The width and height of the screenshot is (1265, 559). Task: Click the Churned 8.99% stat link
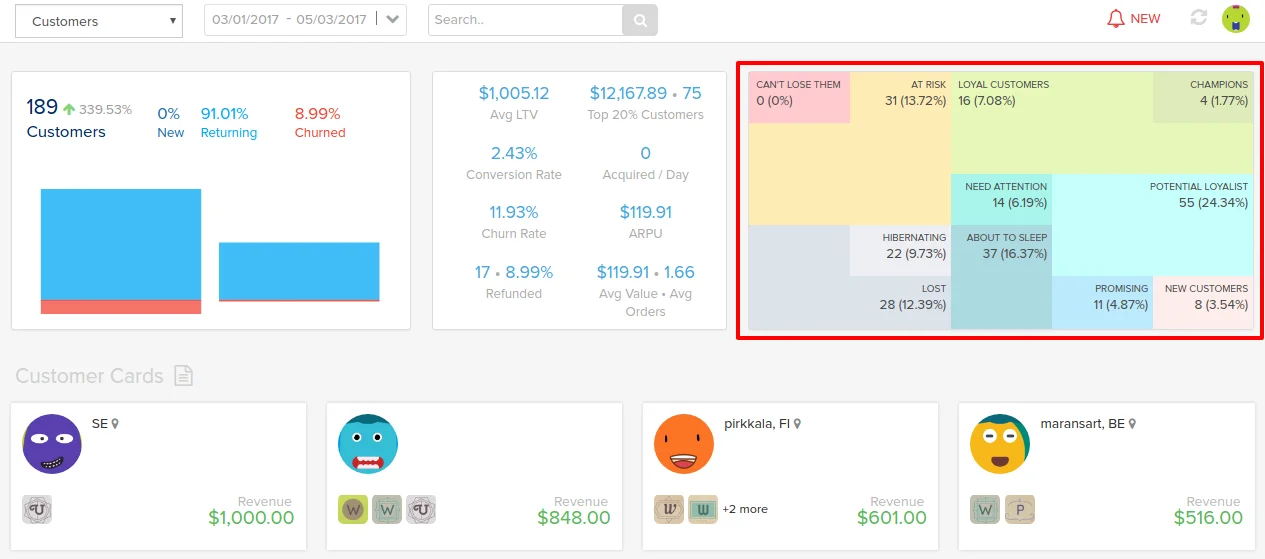pyautogui.click(x=320, y=122)
